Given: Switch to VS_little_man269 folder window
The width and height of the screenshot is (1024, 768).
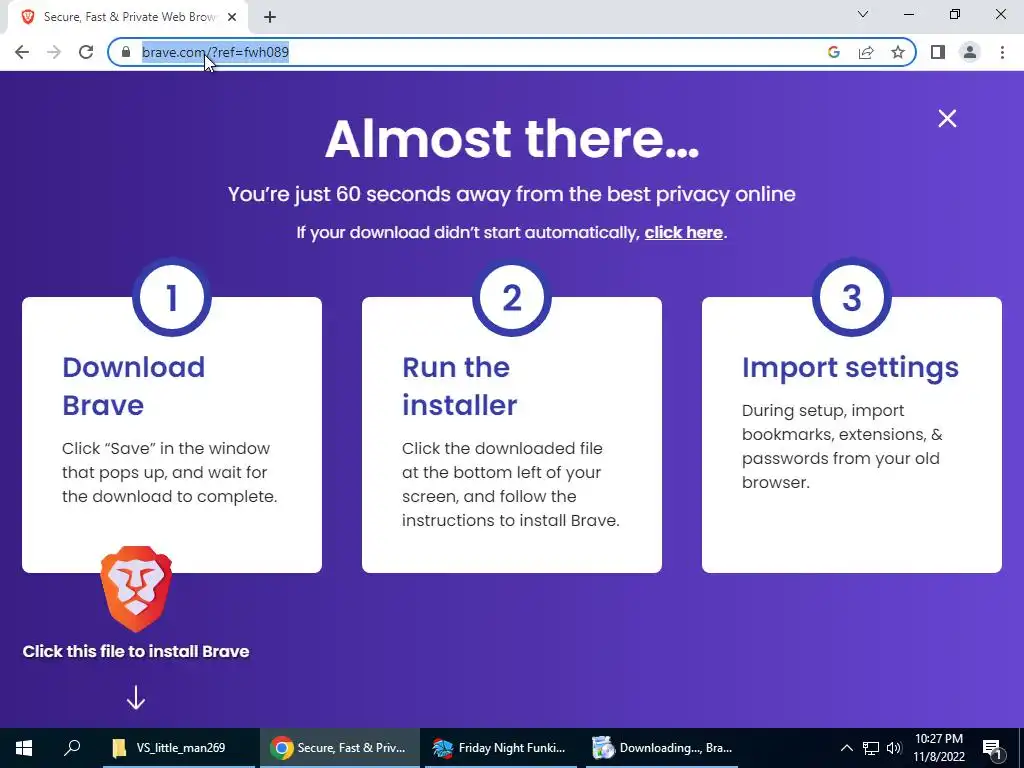Looking at the screenshot, I should 178,748.
